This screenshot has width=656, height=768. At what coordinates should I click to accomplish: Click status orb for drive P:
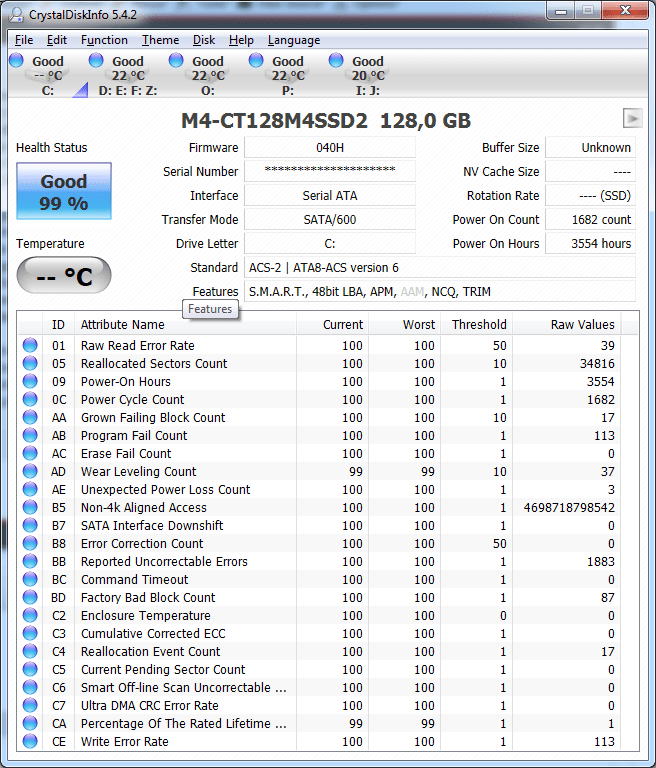click(x=256, y=60)
